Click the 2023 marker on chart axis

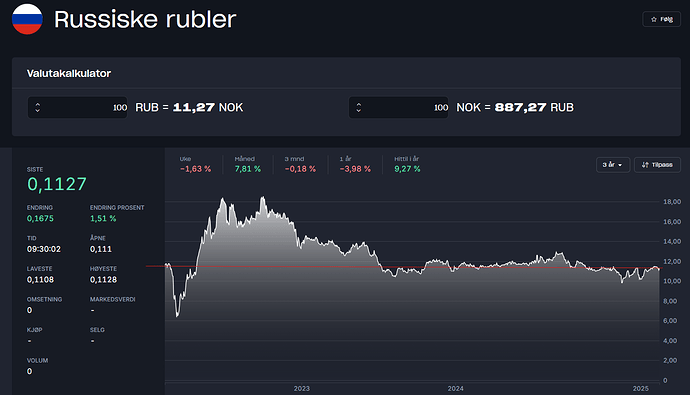[302, 388]
